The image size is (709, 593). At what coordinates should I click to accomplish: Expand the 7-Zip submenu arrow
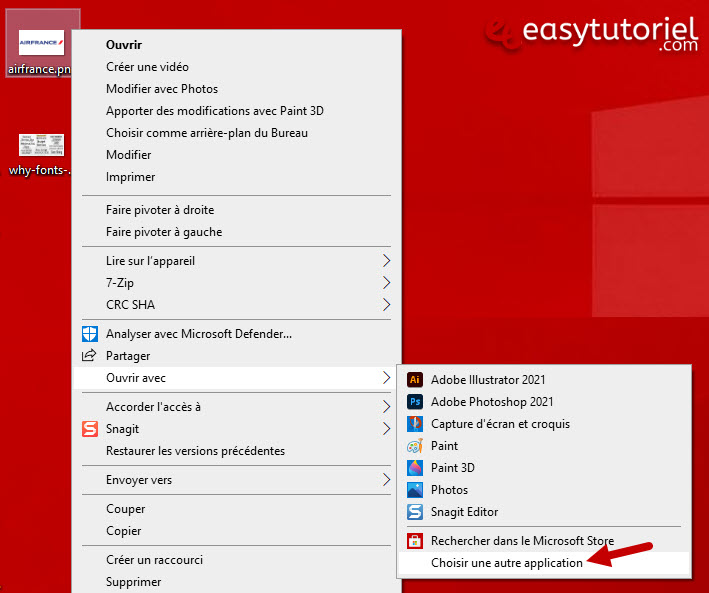[386, 283]
